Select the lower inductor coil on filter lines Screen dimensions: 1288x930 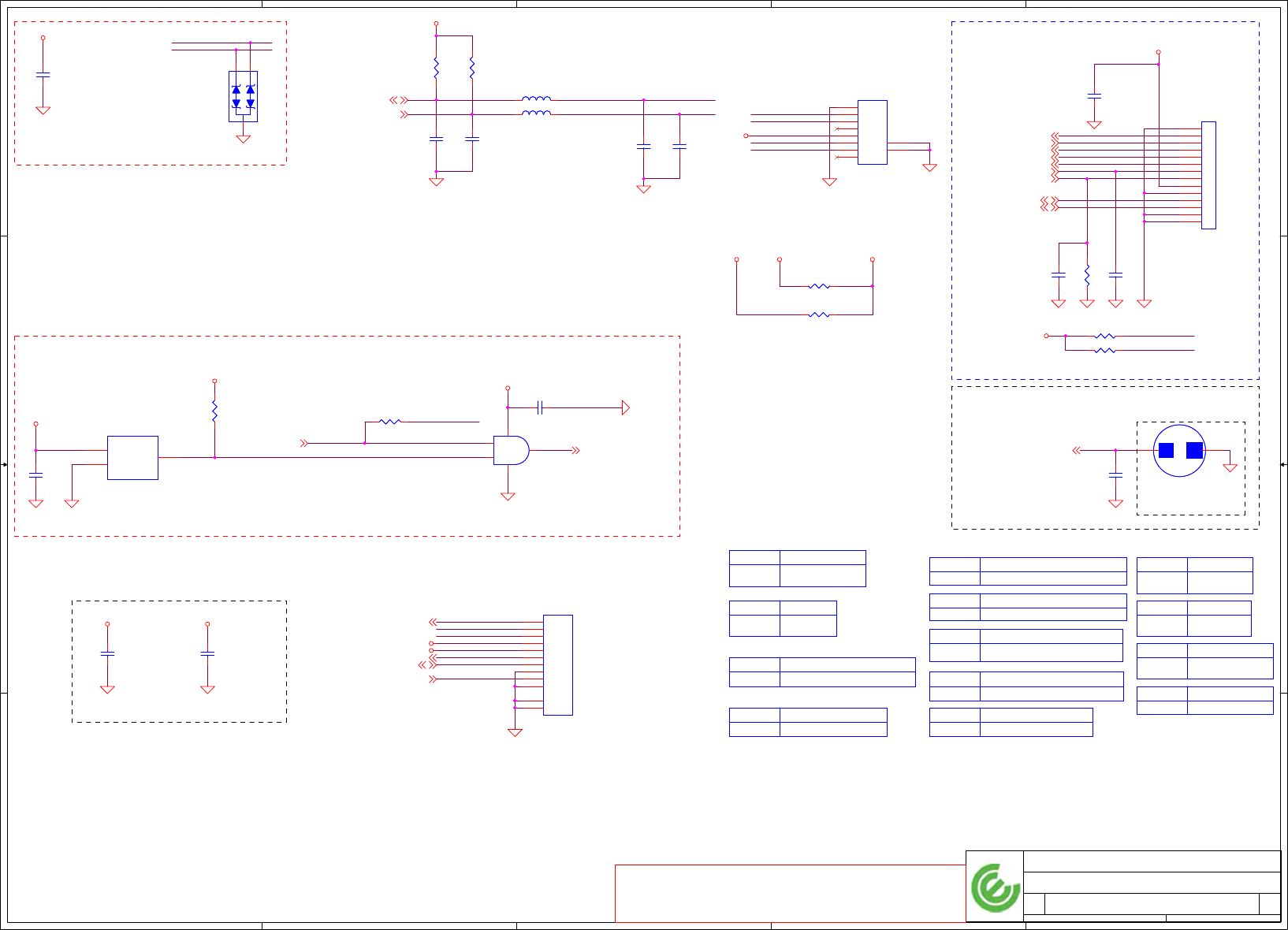(536, 113)
